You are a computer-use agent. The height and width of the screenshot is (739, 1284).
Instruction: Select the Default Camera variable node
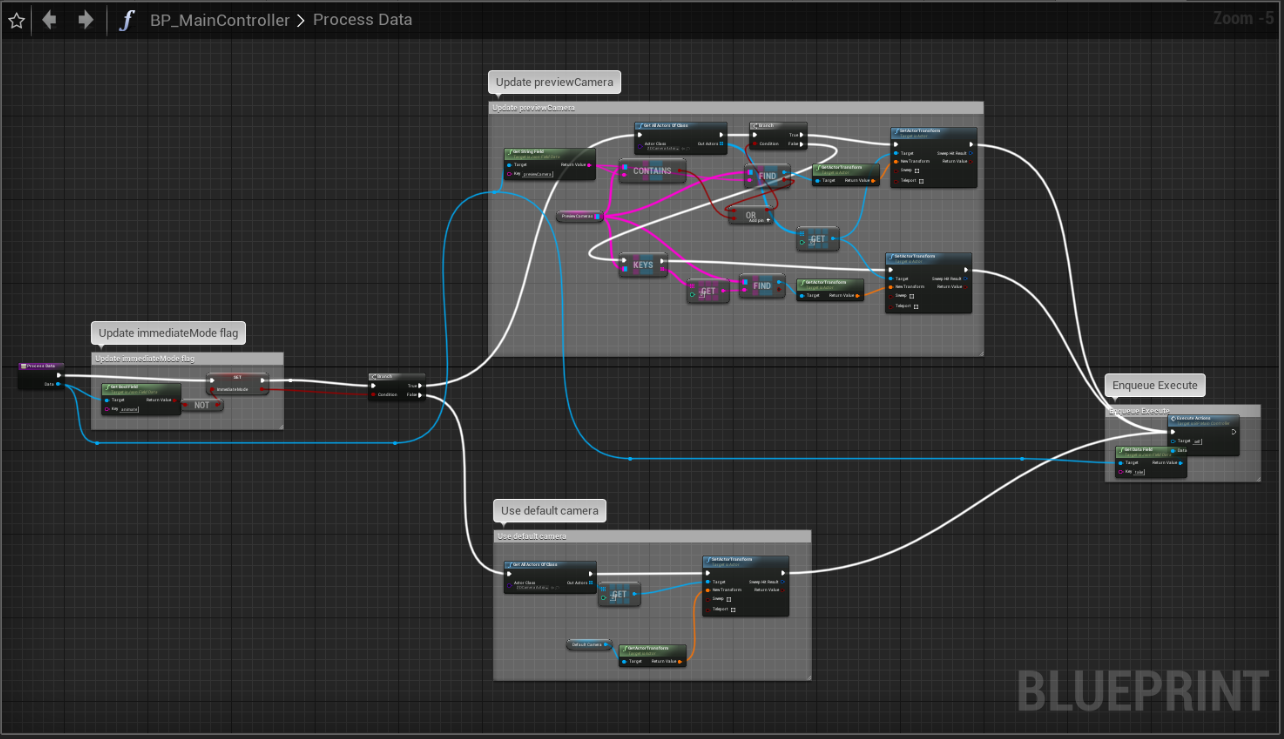tap(589, 644)
